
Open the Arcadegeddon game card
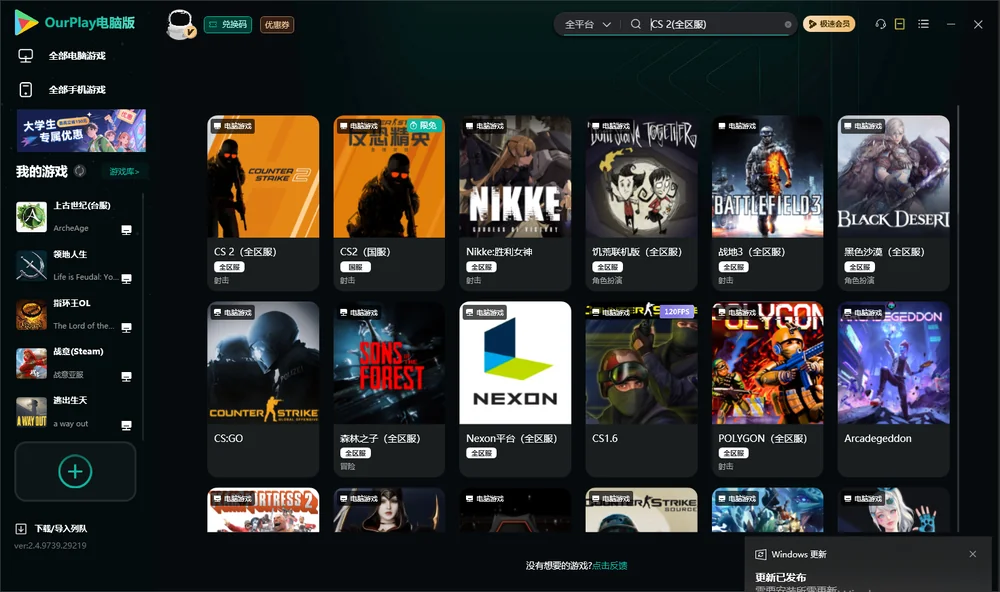[893, 389]
